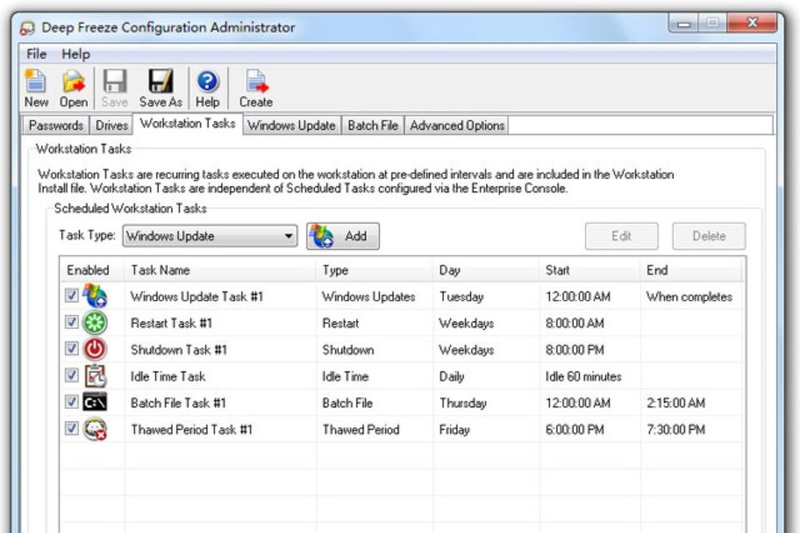Sort tasks by the Task Name column header
The height and width of the screenshot is (533, 800).
point(160,270)
